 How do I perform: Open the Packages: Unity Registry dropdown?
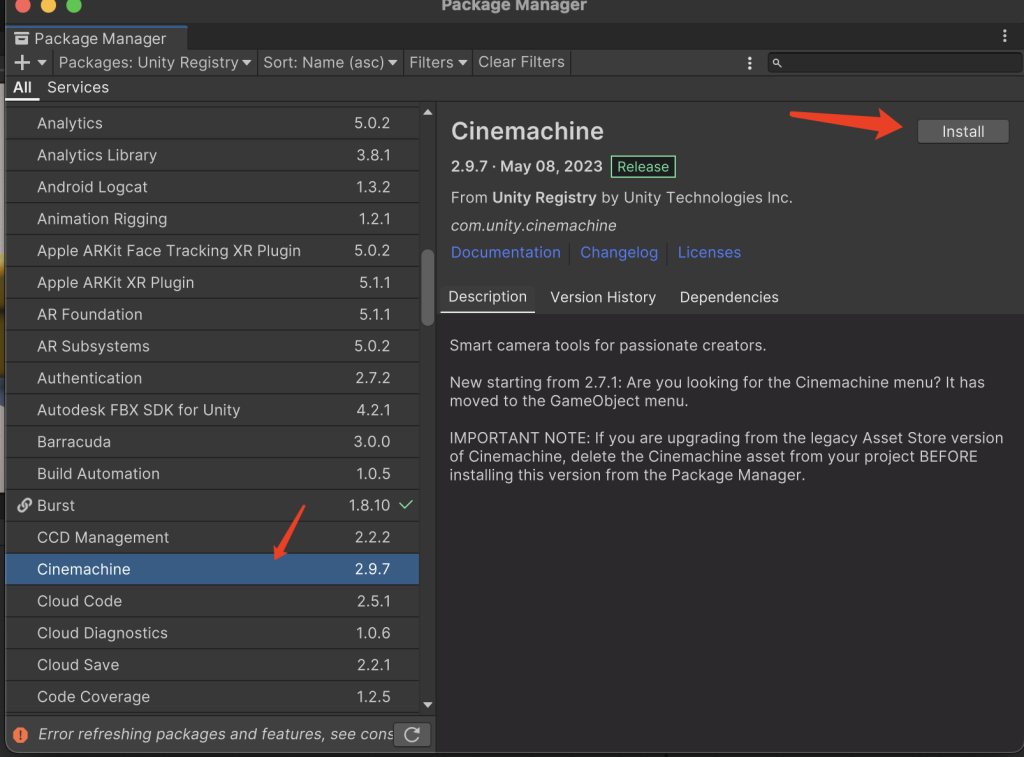click(x=155, y=62)
